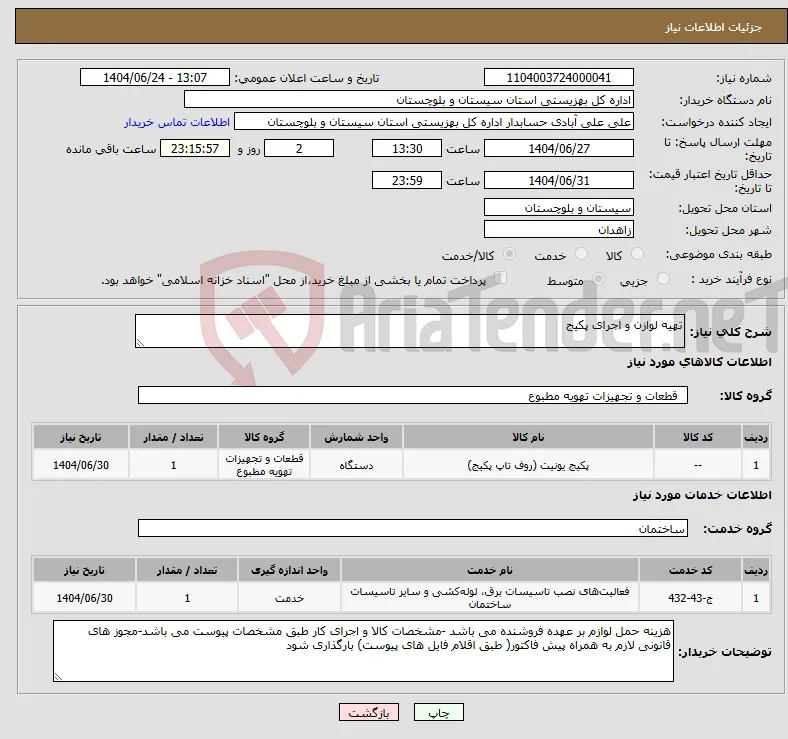Select the کالا/خدمت radio button
The image size is (788, 739).
[x=510, y=254]
